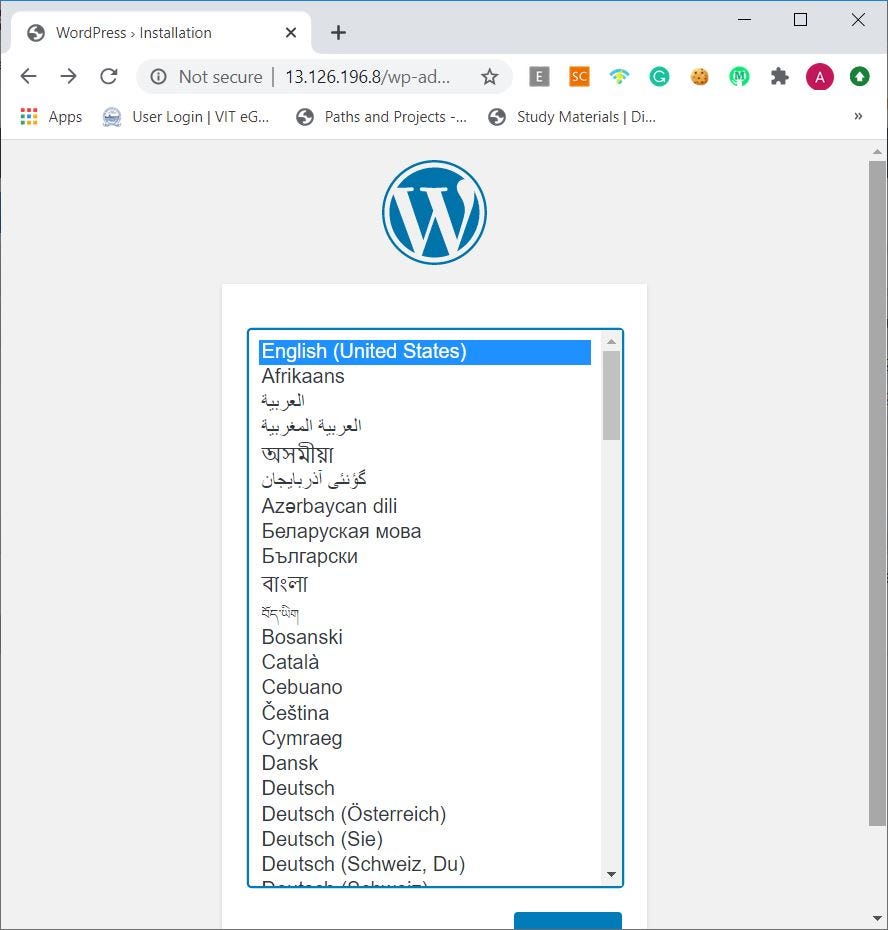Click the page scroll up arrow
Screen dimensions: 888x930
(877, 152)
